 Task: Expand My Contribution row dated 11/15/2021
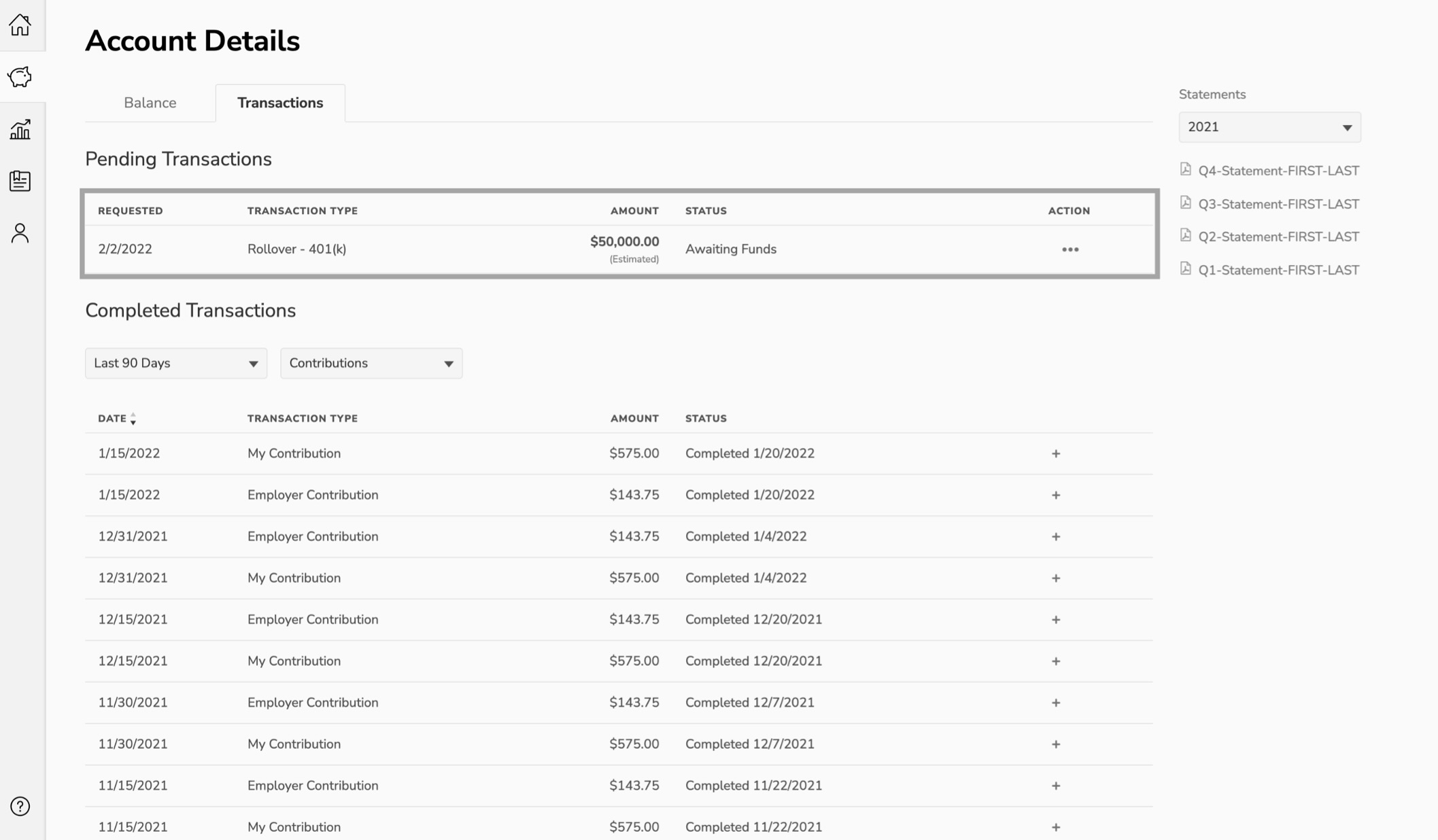point(1056,826)
